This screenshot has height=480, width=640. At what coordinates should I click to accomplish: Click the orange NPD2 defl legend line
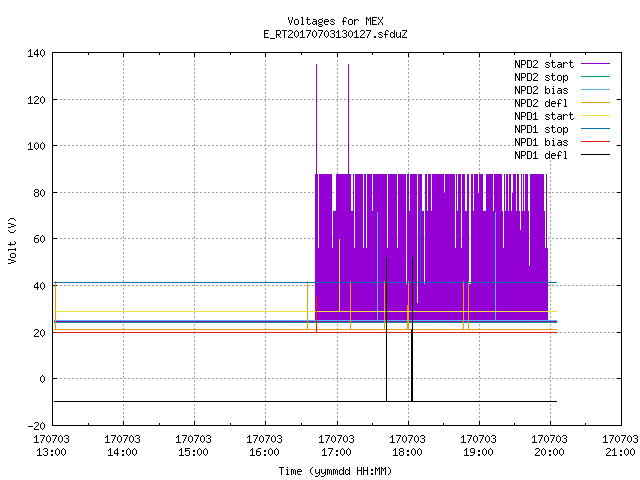(596, 102)
